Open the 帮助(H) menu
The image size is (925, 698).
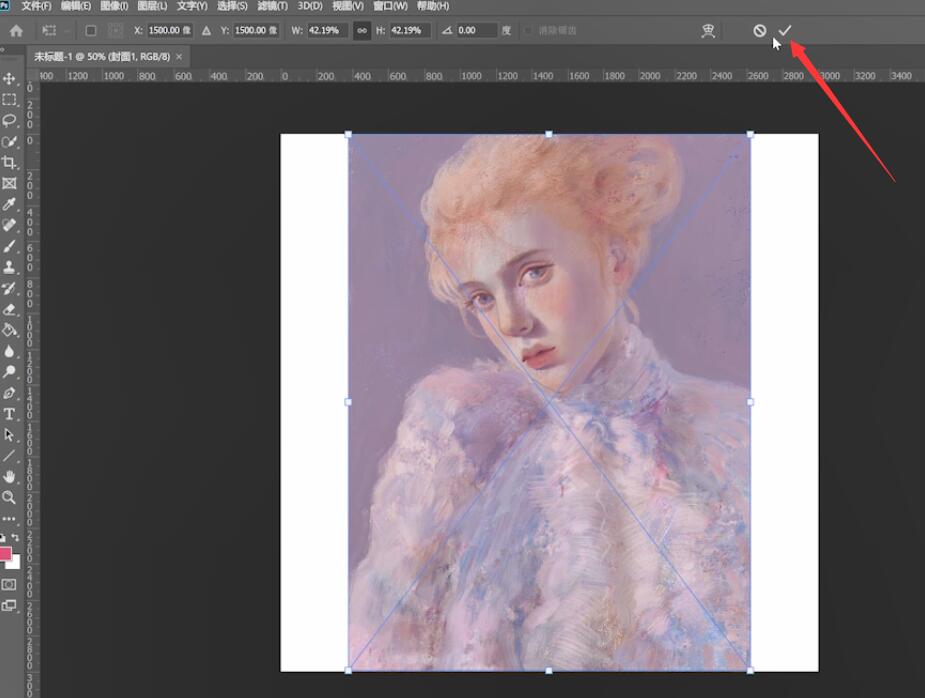click(433, 6)
